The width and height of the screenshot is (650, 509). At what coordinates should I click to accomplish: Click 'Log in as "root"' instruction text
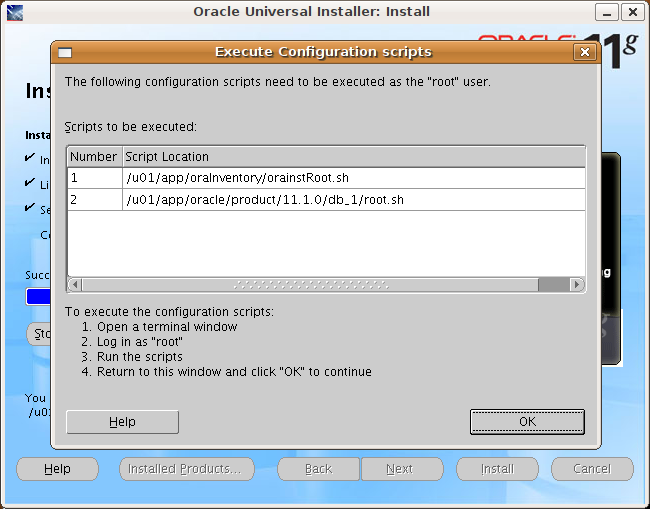point(140,342)
